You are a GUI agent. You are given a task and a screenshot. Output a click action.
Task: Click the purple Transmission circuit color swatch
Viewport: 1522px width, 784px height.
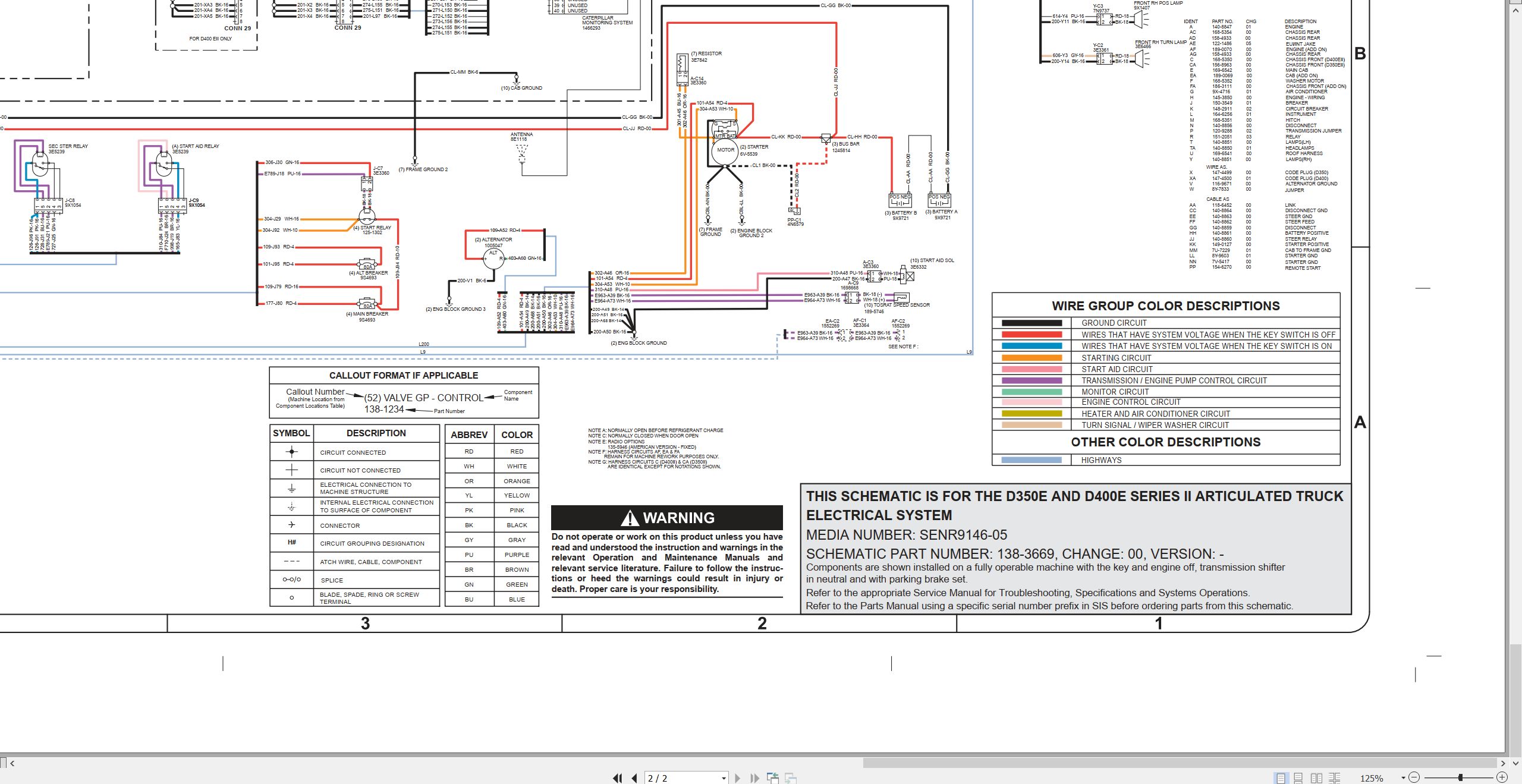[1032, 380]
